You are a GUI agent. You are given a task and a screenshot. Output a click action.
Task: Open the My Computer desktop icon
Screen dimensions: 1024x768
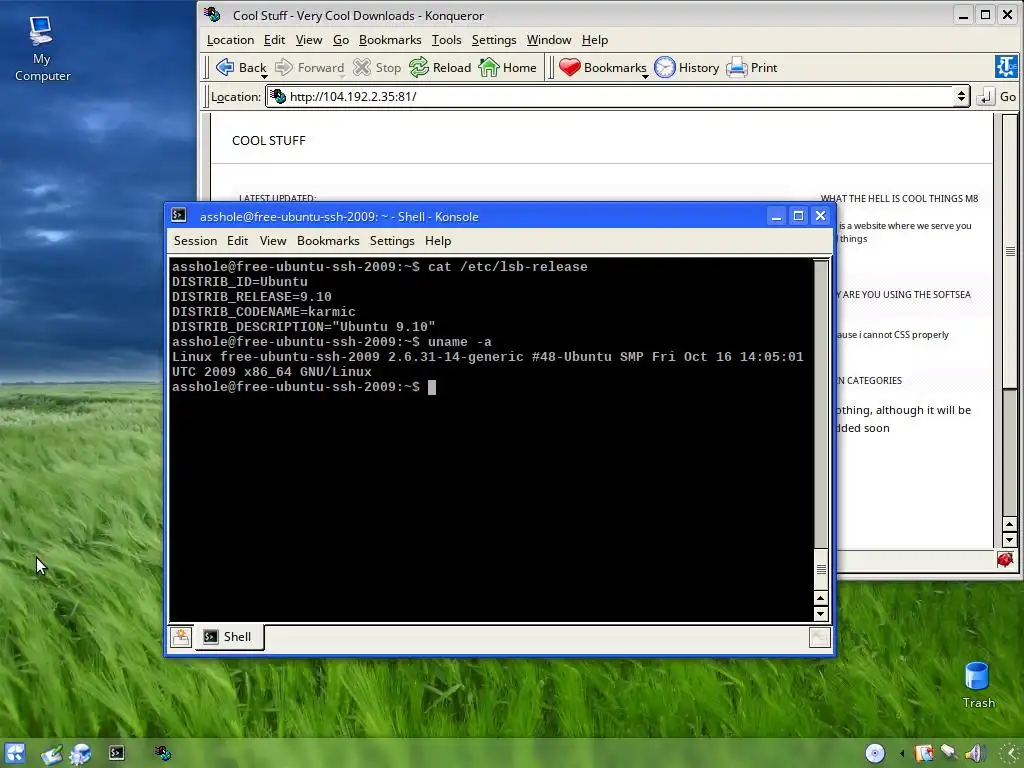click(x=42, y=49)
